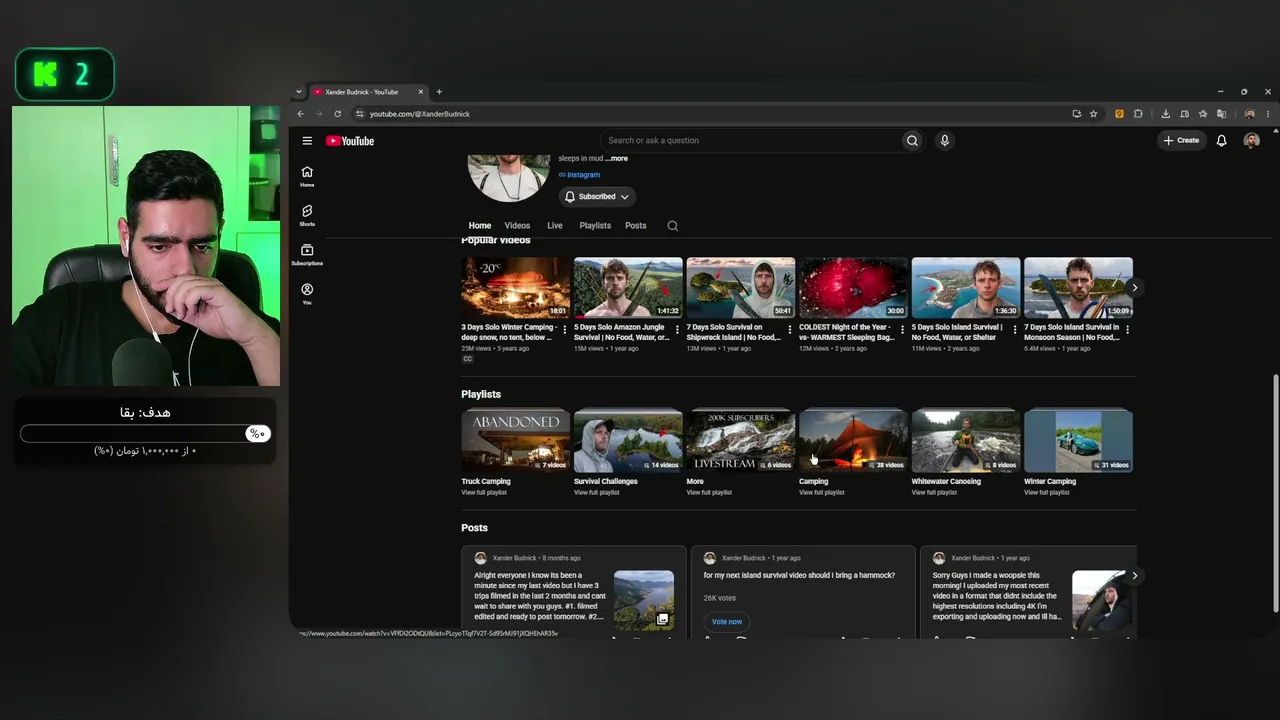Screen dimensions: 1280x720
Task: Open the Create button menu
Action: tap(1181, 141)
